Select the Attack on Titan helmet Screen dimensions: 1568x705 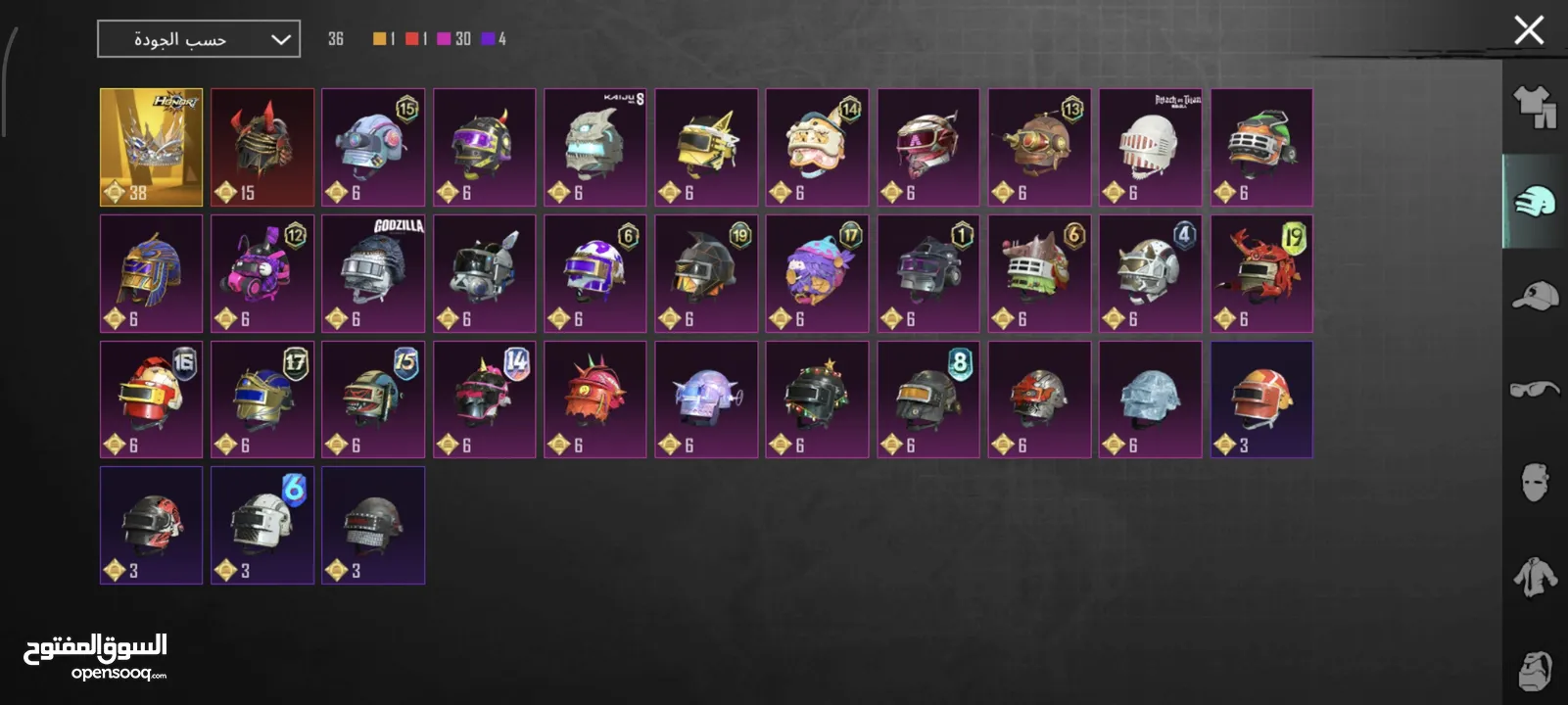[x=1151, y=148]
